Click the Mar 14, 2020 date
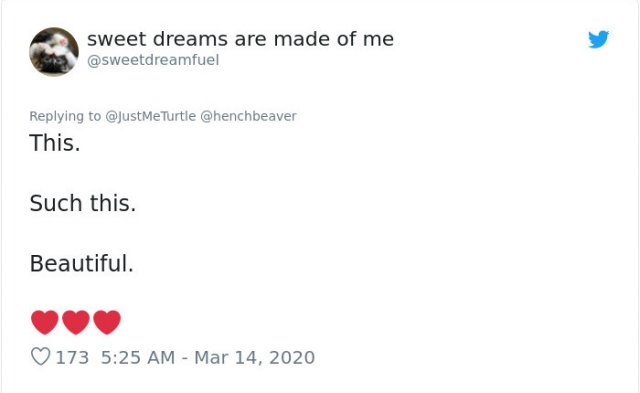 coord(254,357)
